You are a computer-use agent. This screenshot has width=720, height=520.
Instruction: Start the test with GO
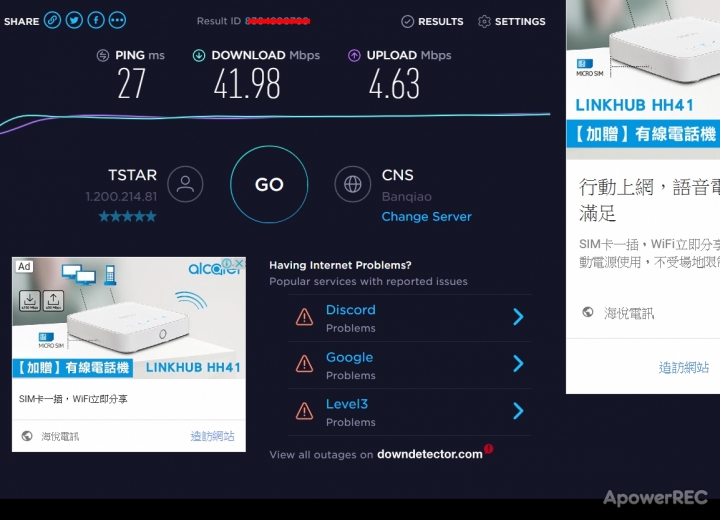pyautogui.click(x=269, y=185)
